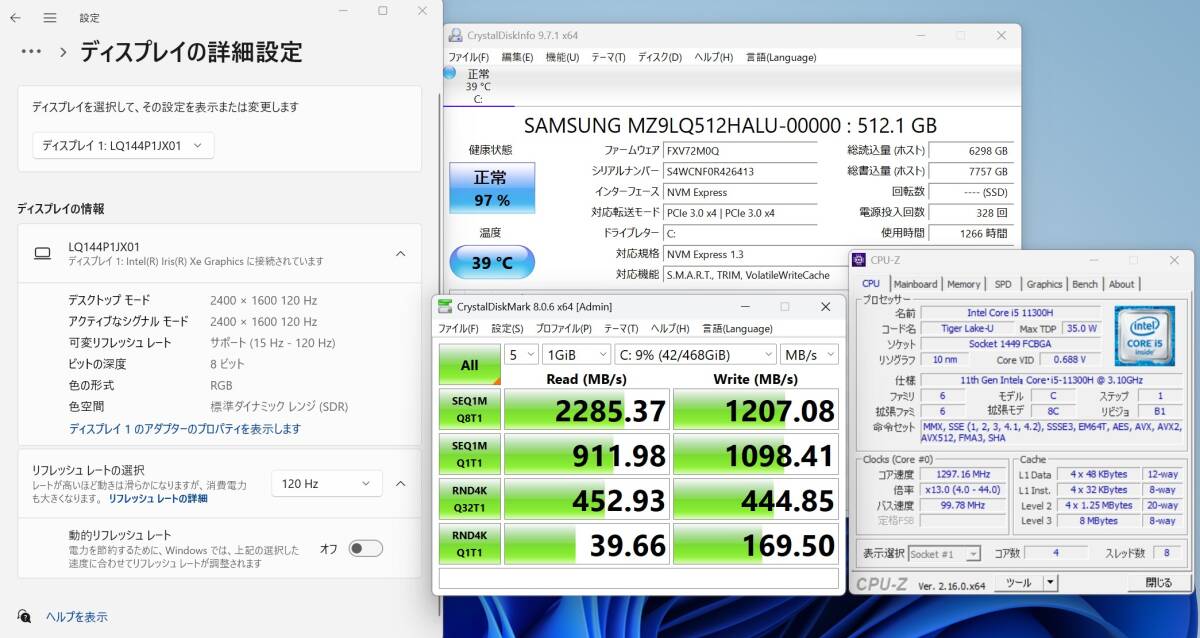Screen dimensions: 1200x638
Task: Click the CPU name field Intel Core i5 11300H
Action: [x=1010, y=313]
